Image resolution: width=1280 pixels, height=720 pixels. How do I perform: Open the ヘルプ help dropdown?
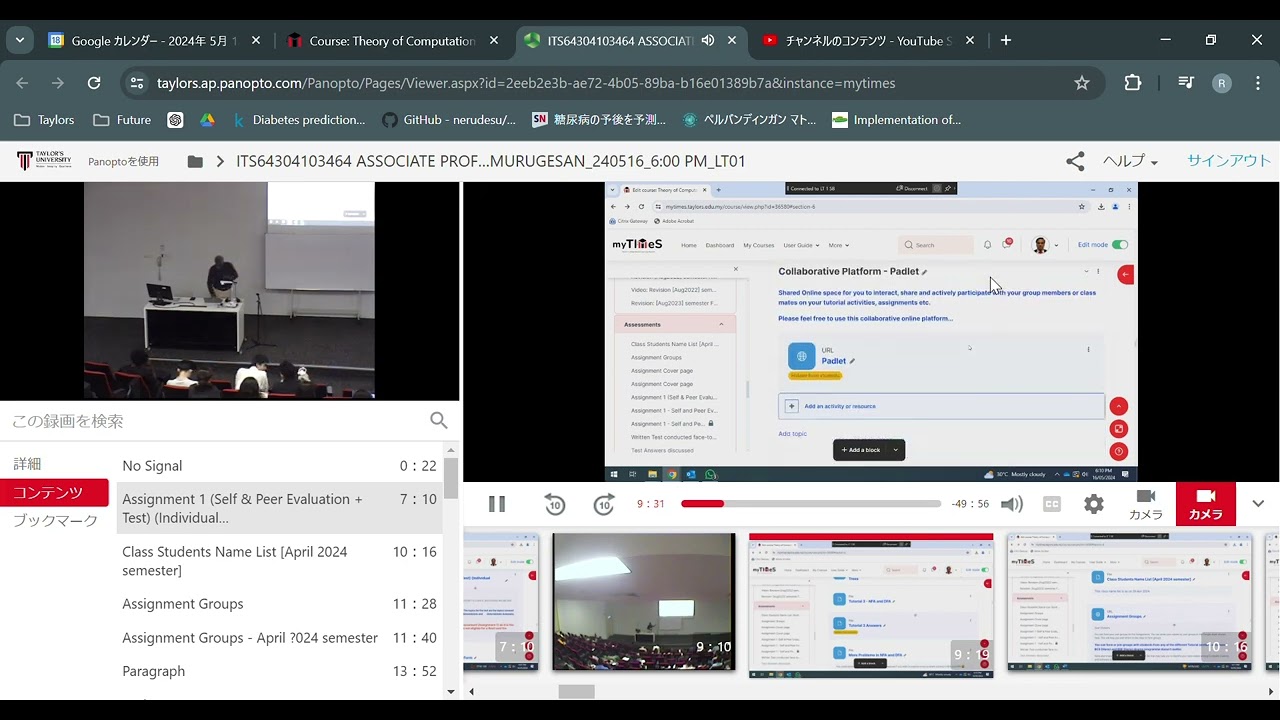(1130, 161)
